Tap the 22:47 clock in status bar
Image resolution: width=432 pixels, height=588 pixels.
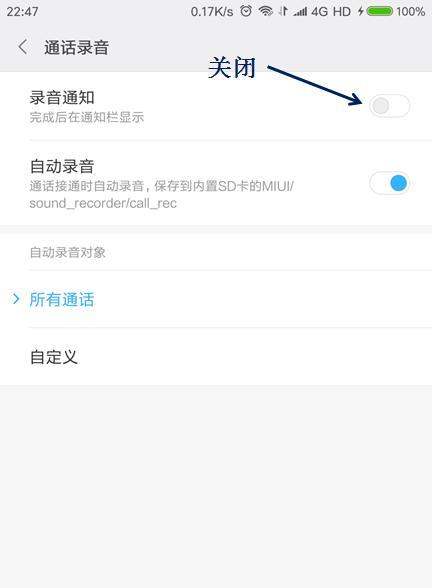click(22, 12)
